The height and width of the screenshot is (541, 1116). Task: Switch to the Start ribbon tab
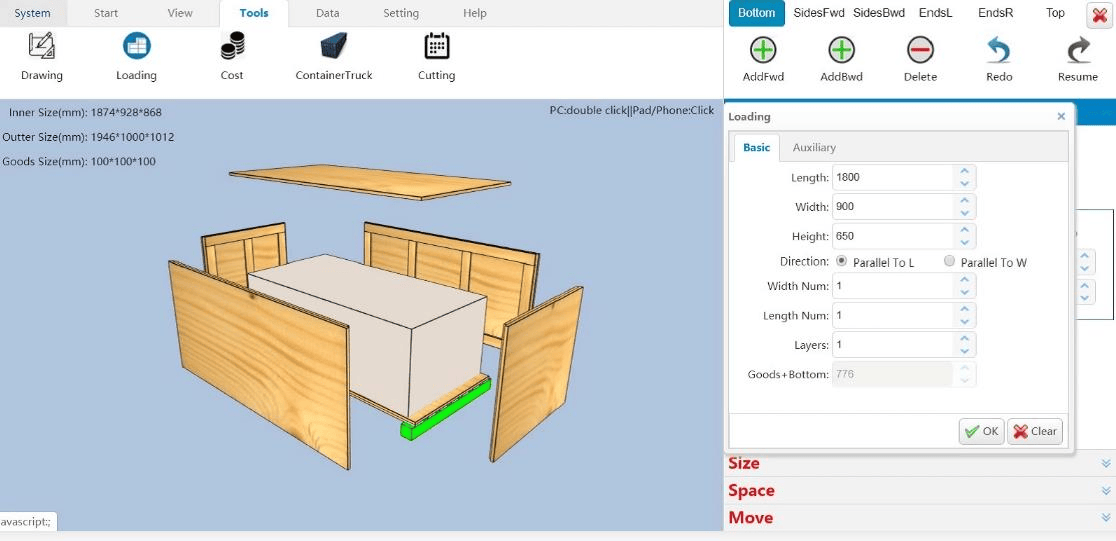pyautogui.click(x=106, y=14)
